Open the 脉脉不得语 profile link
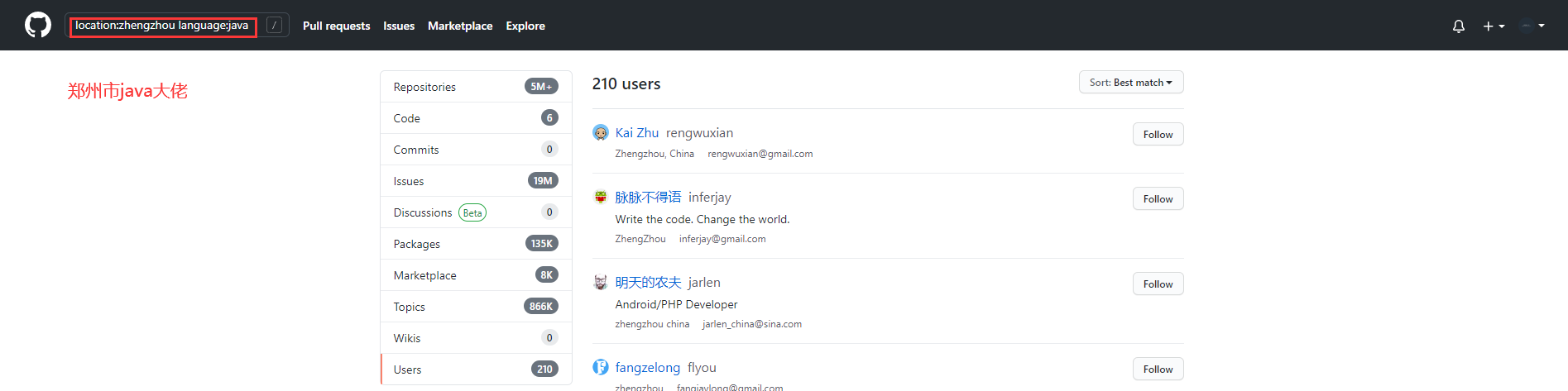This screenshot has width=1568, height=391. 648,198
